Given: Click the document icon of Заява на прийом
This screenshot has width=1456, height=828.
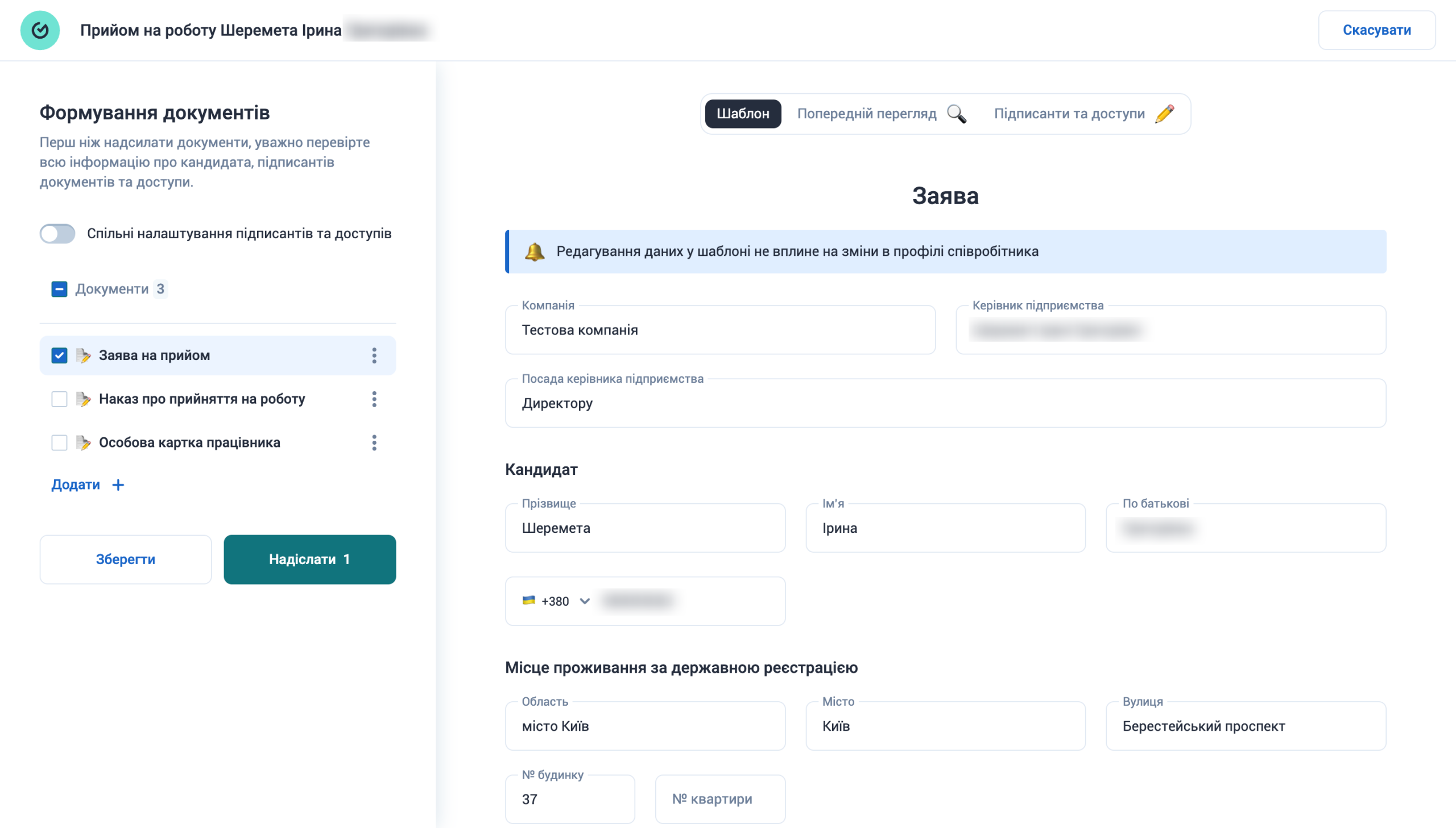Looking at the screenshot, I should tap(83, 355).
